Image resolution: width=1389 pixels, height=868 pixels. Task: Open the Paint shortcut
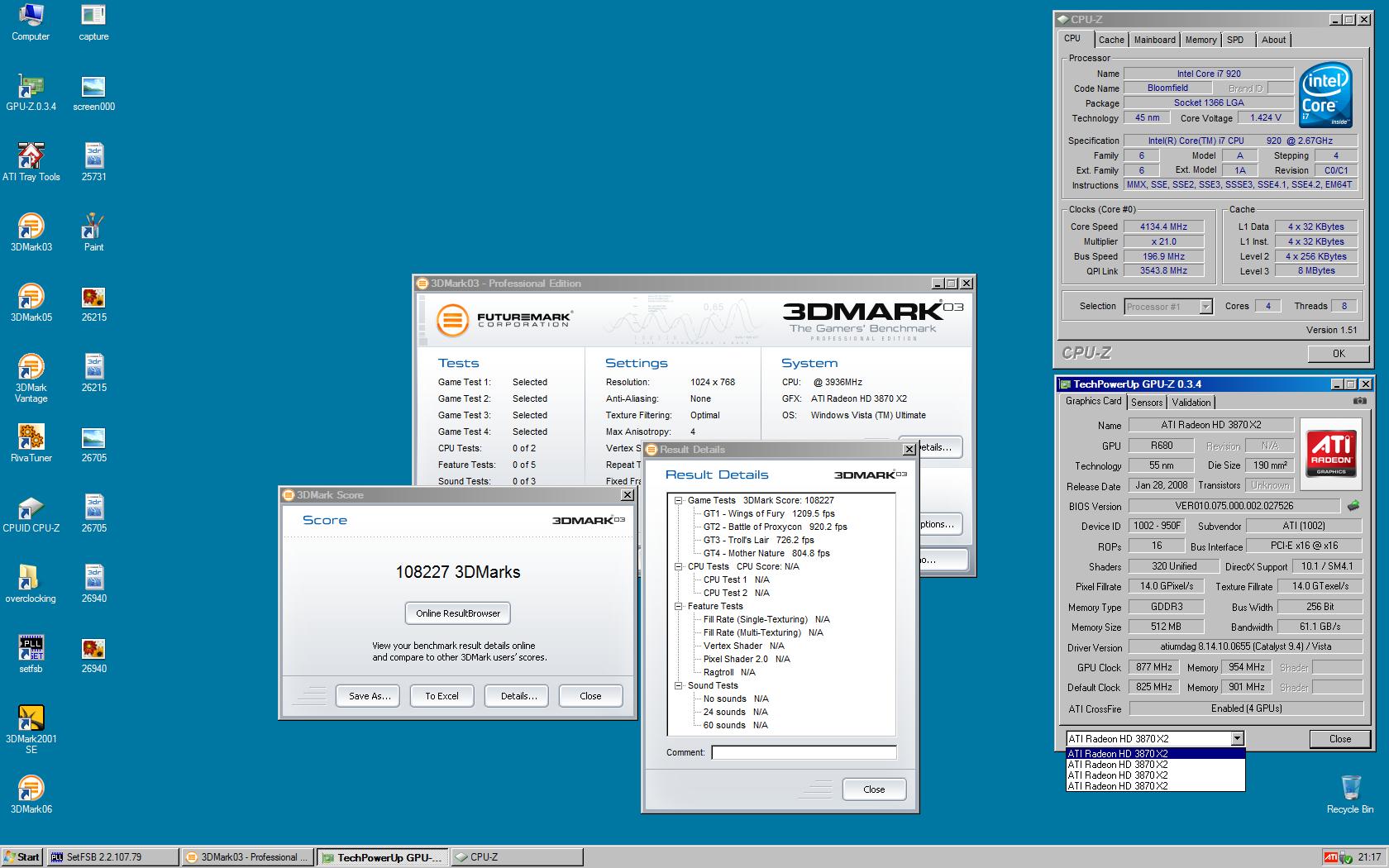(x=93, y=232)
